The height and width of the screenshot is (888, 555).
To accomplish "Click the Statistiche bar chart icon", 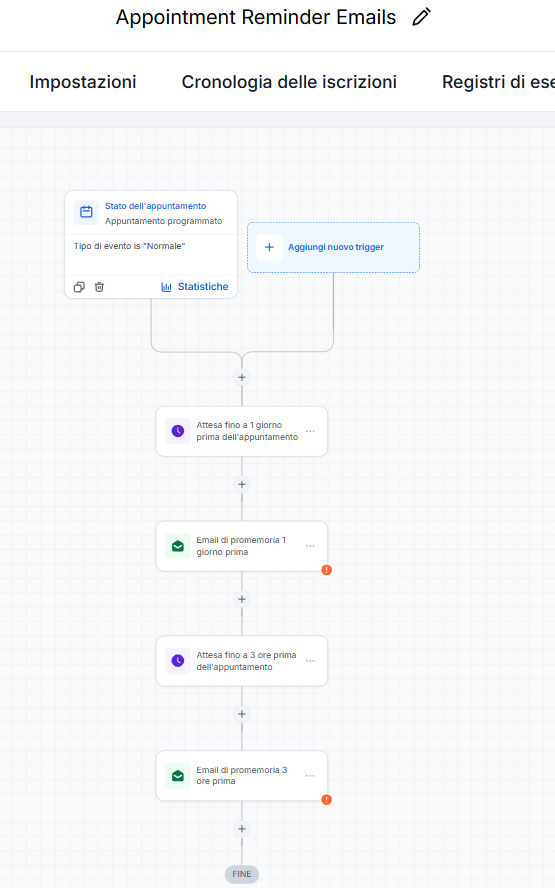I will coord(166,287).
